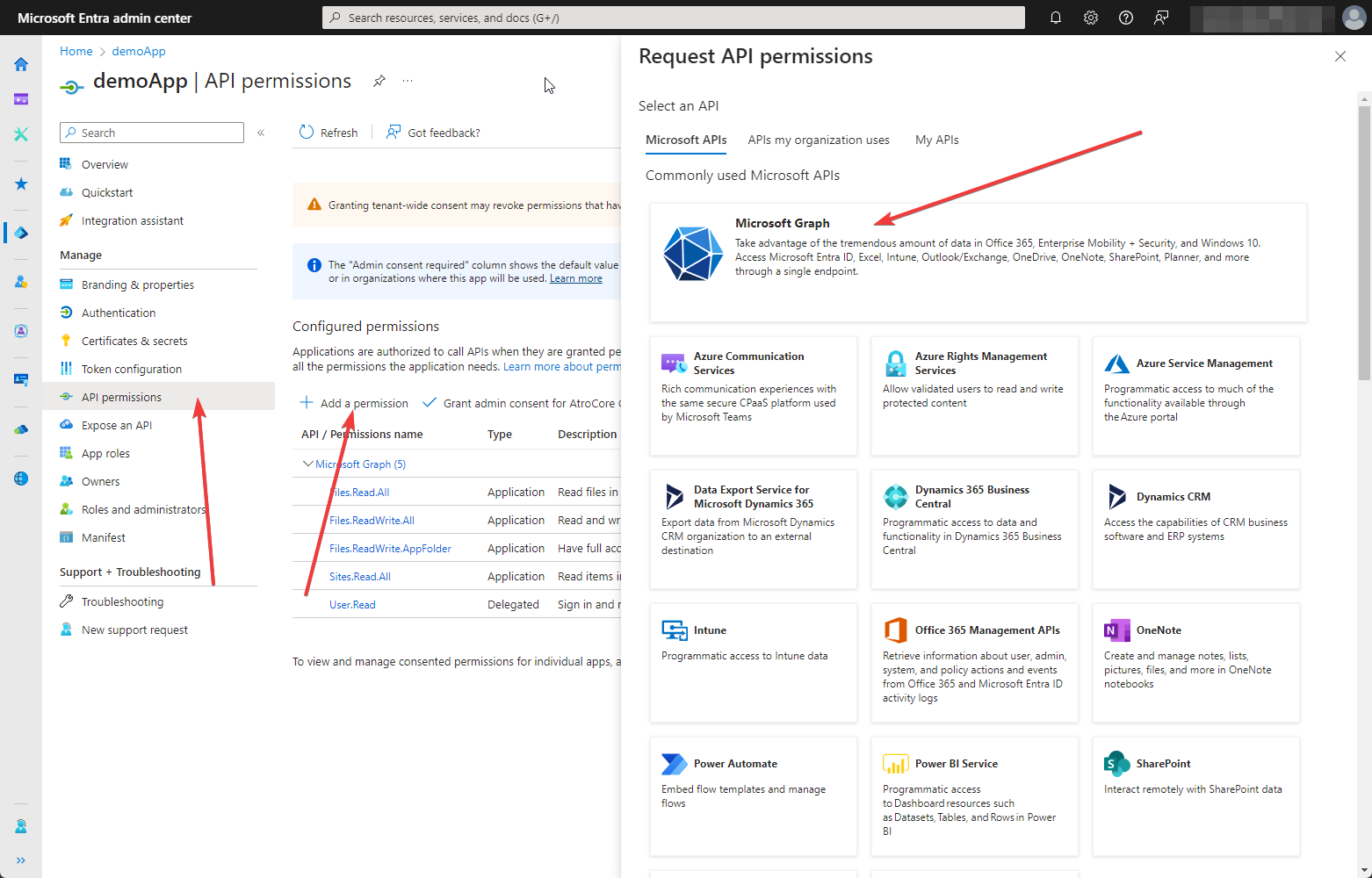Open the Learn more link in the info banner
This screenshot has width=1372, height=878.
575,277
